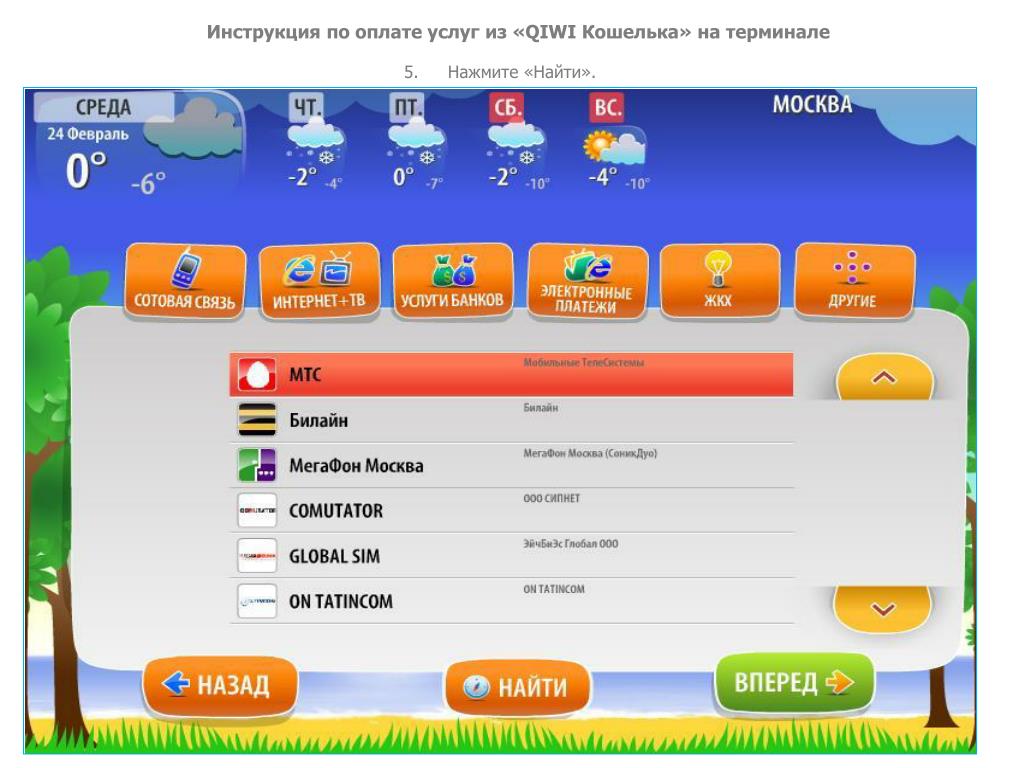This screenshot has height=768, width=1024.
Task: Click the COMUTATOR logo icon
Action: pyautogui.click(x=257, y=510)
